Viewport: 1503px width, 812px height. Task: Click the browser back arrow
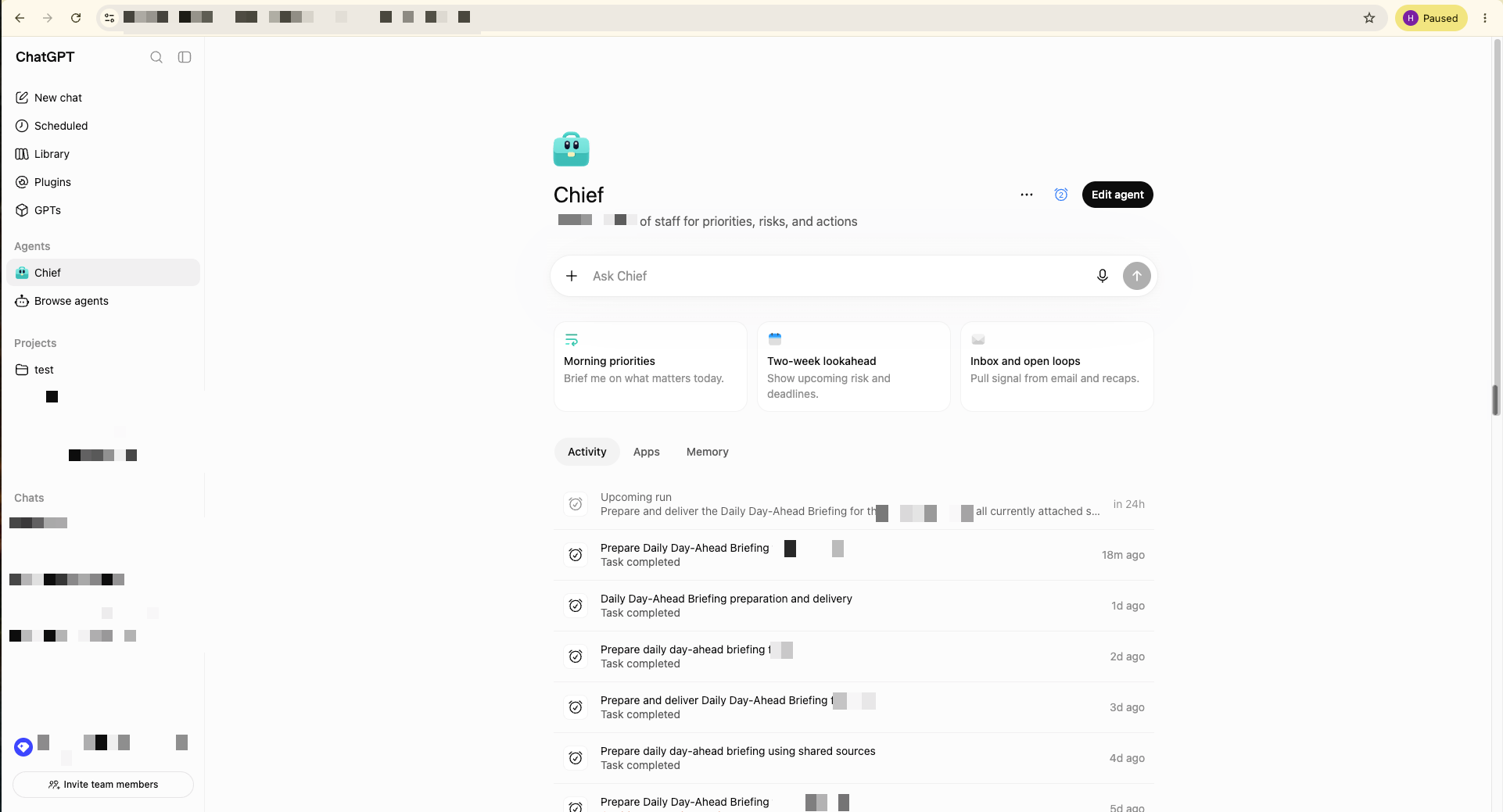20,18
